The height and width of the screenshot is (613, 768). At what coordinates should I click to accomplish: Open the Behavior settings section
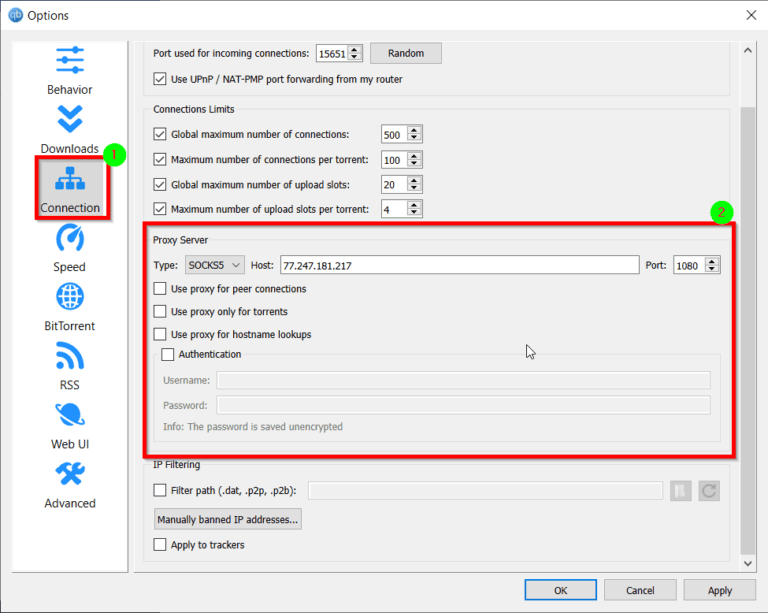coord(70,69)
